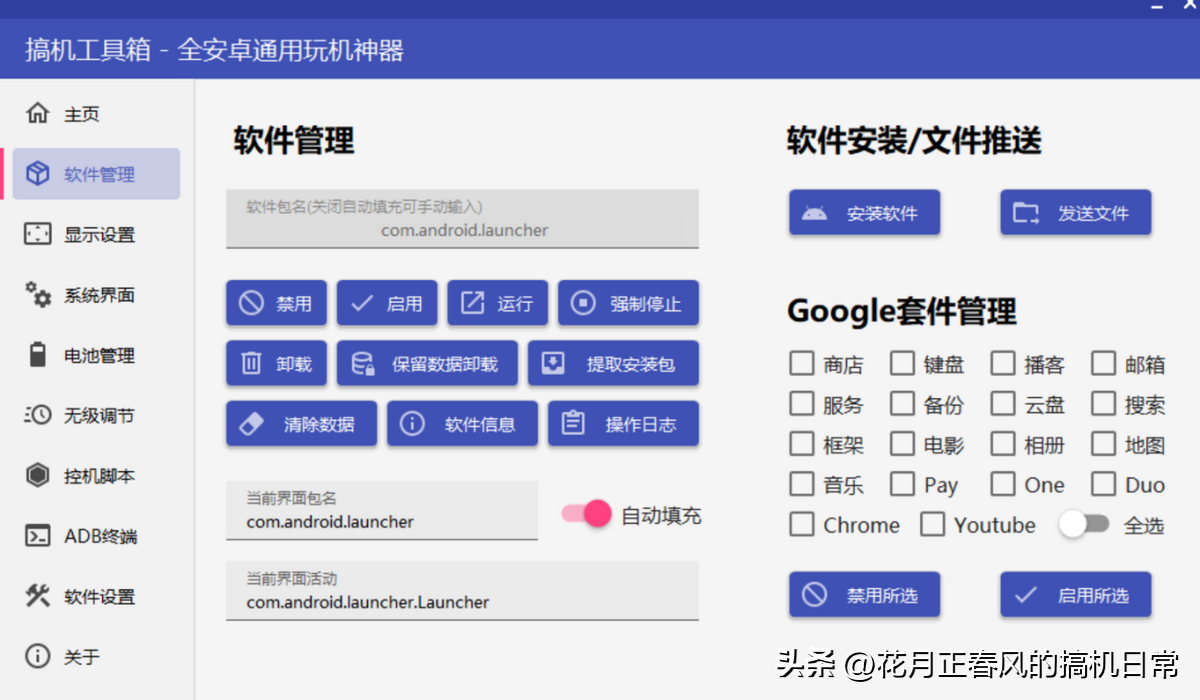The image size is (1200, 700).
Task: Click the stop-circle icon on 强制停止
Action: (583, 304)
